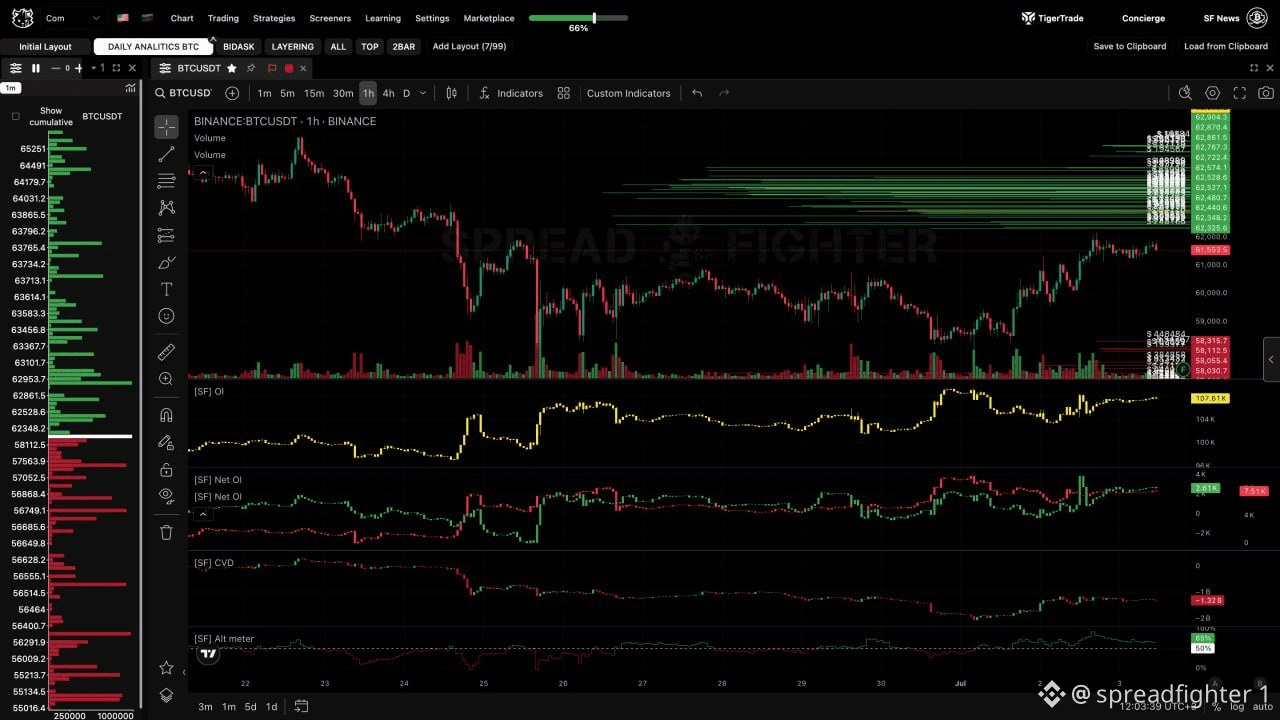The width and height of the screenshot is (1280, 720).
Task: Open the Trading menu
Action: pyautogui.click(x=223, y=18)
